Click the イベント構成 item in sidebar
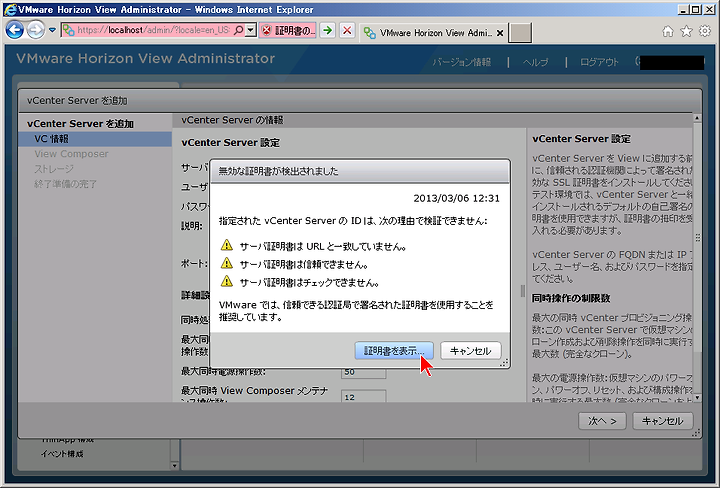Screen dimensions: 720x488 click(62, 454)
